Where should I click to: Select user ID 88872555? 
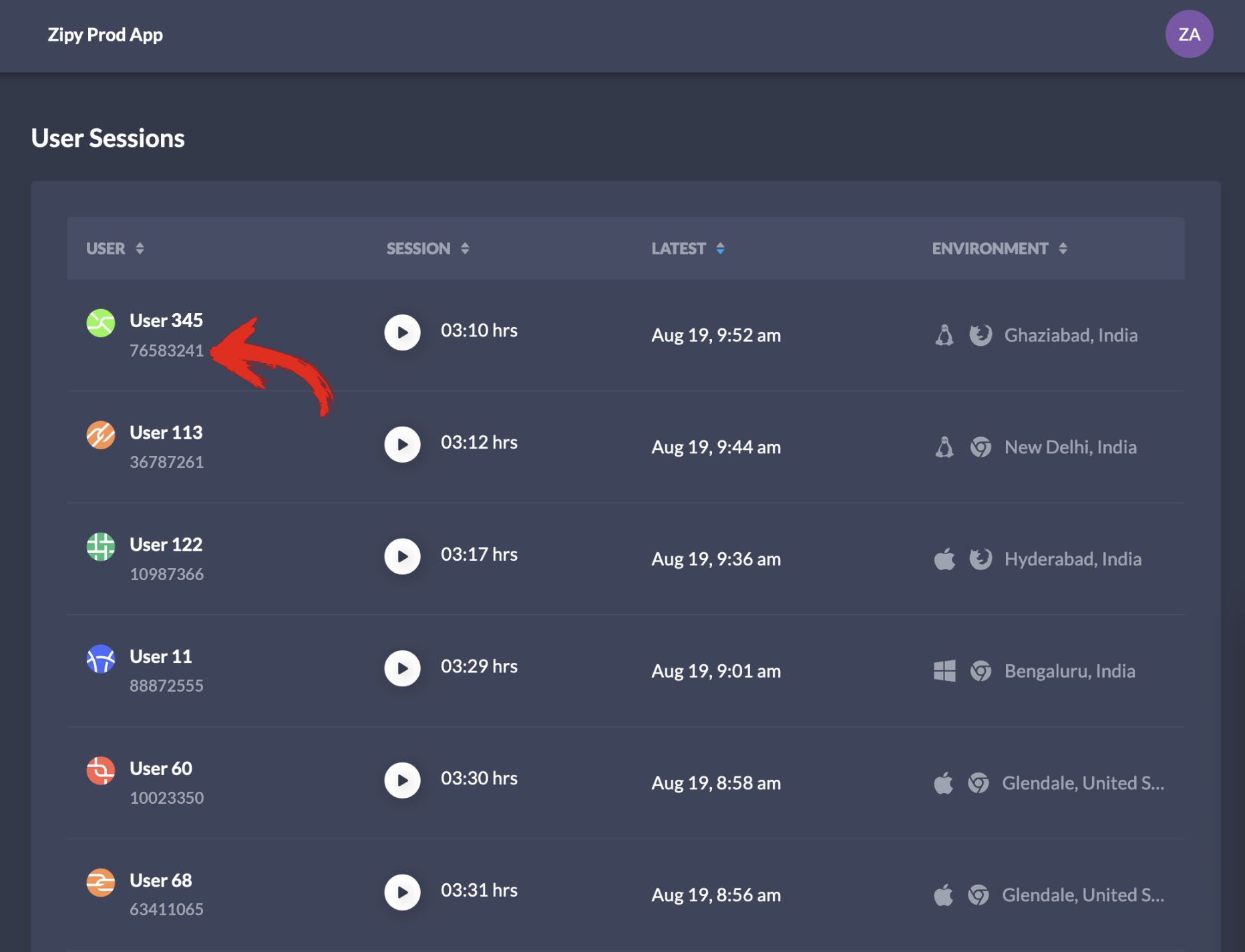pos(166,686)
